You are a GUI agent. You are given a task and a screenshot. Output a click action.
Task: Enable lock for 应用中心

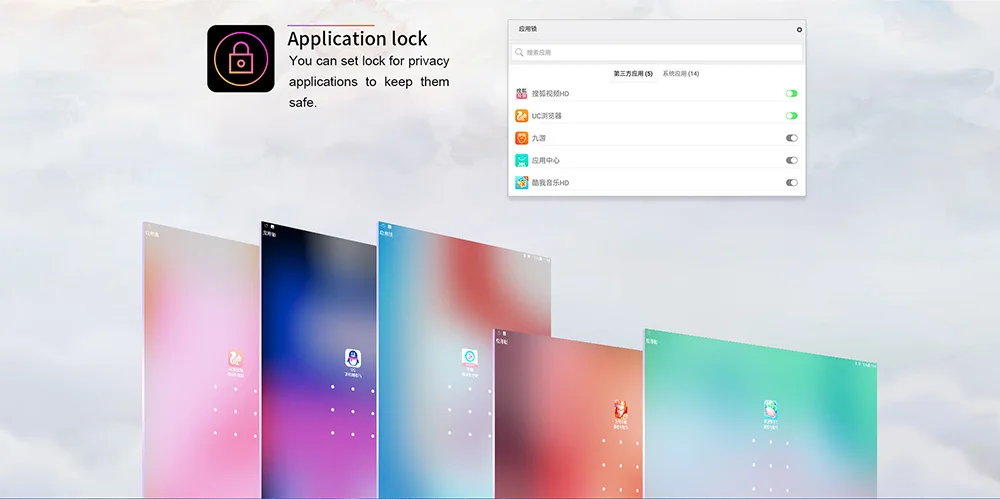click(791, 160)
